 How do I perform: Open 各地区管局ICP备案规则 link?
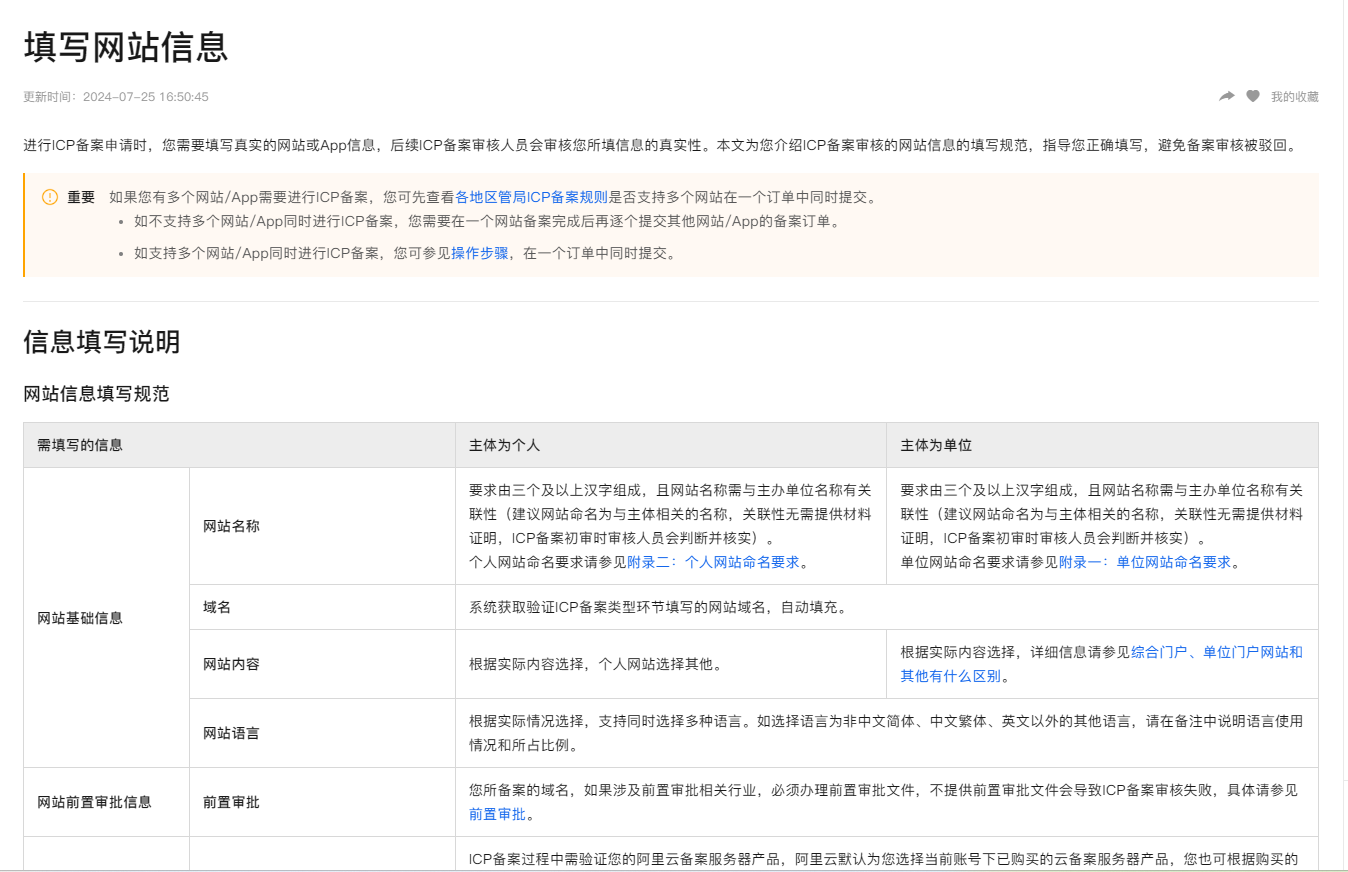pos(532,197)
